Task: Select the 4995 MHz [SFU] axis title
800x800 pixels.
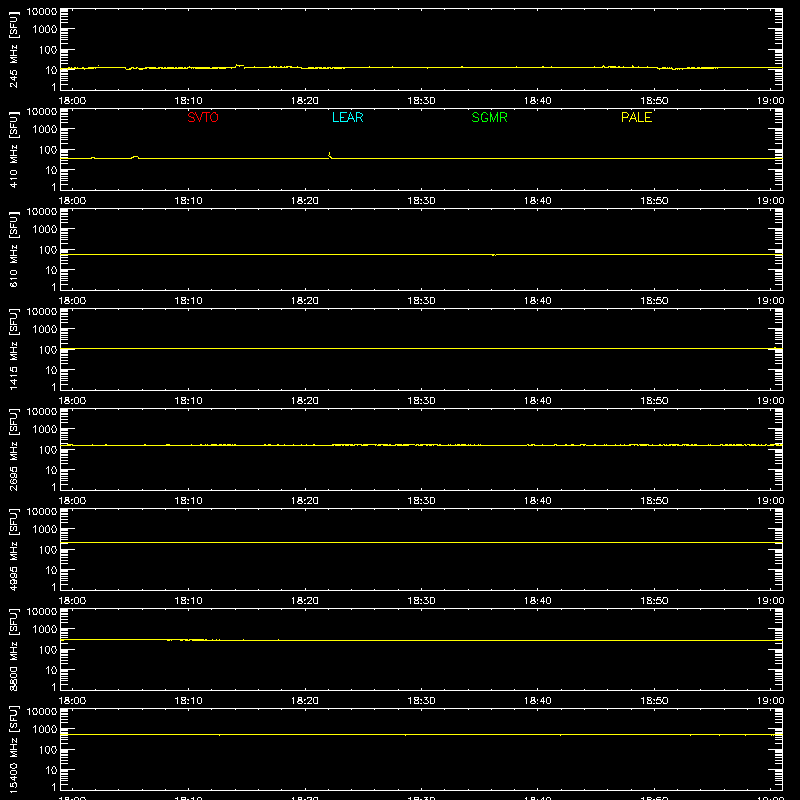Action: (13, 549)
